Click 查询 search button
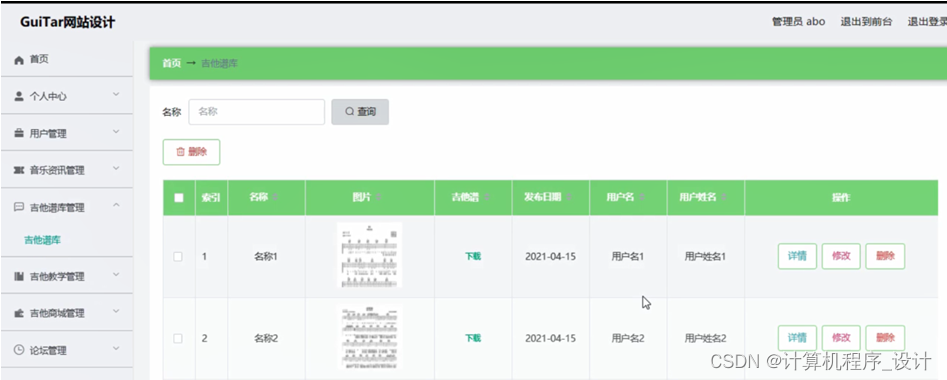This screenshot has width=947, height=380. click(x=360, y=112)
